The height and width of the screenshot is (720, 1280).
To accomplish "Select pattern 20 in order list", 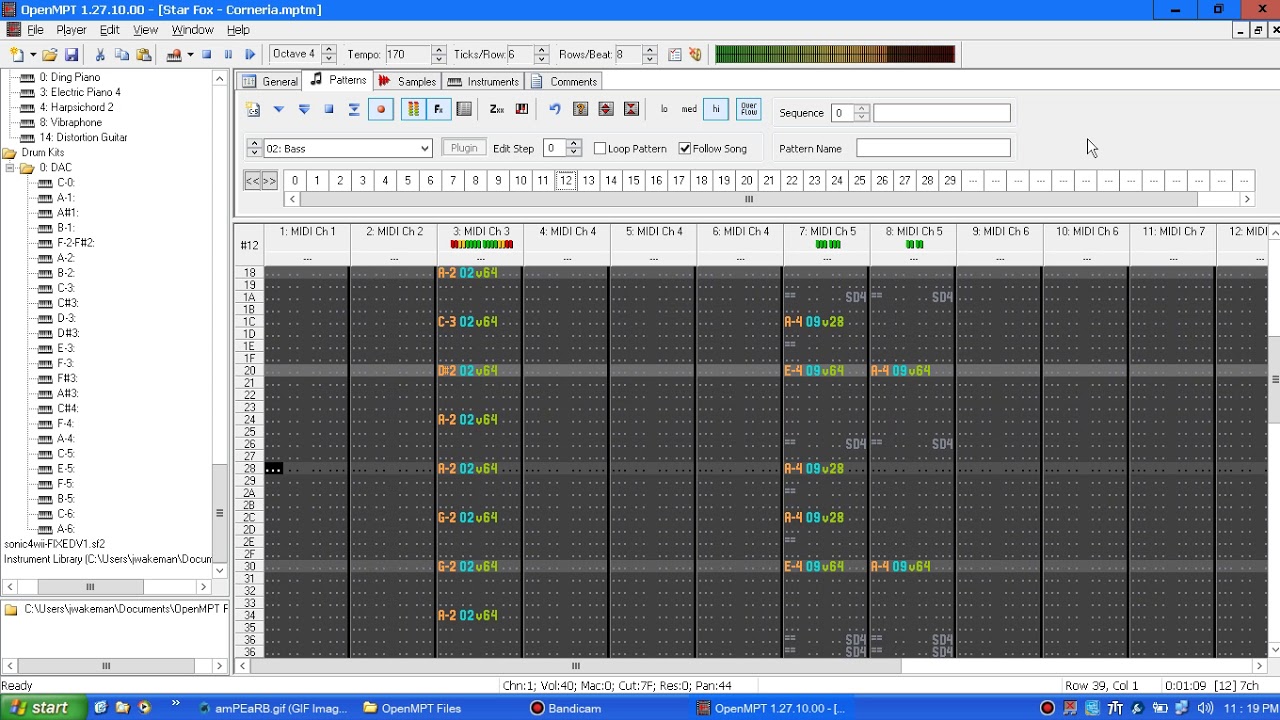I will [x=746, y=181].
